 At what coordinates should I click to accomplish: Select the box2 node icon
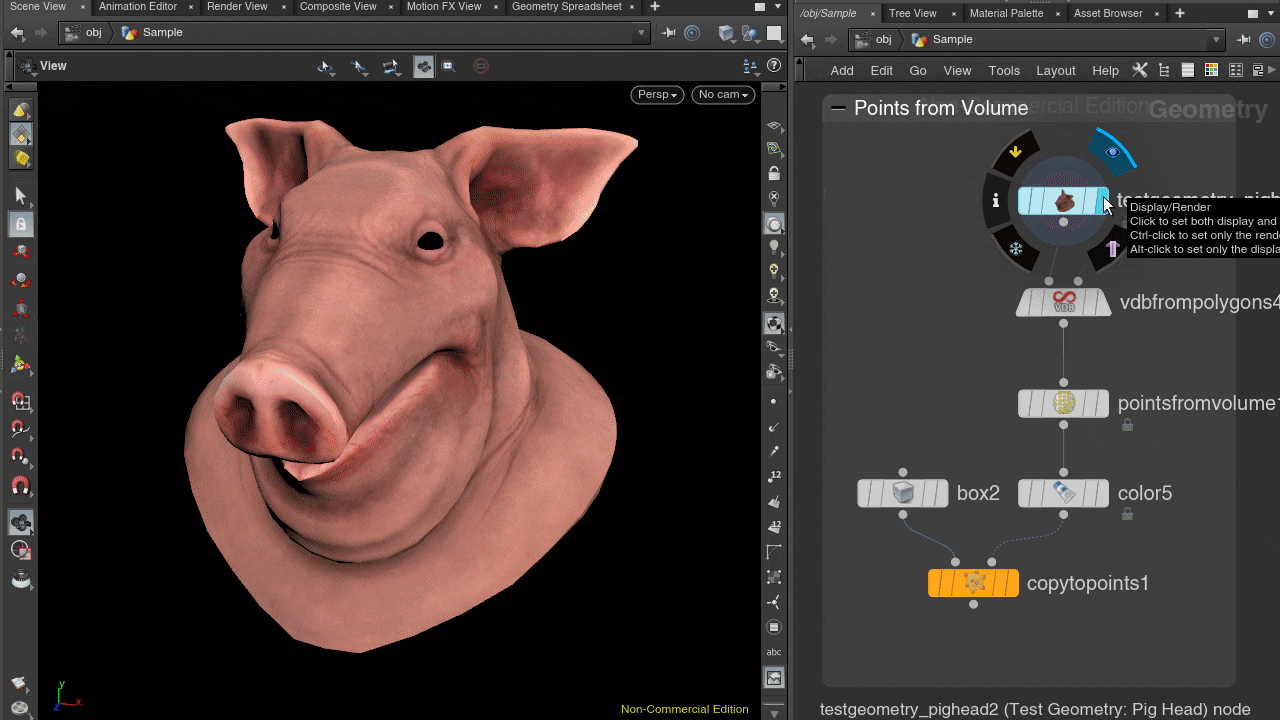point(903,493)
